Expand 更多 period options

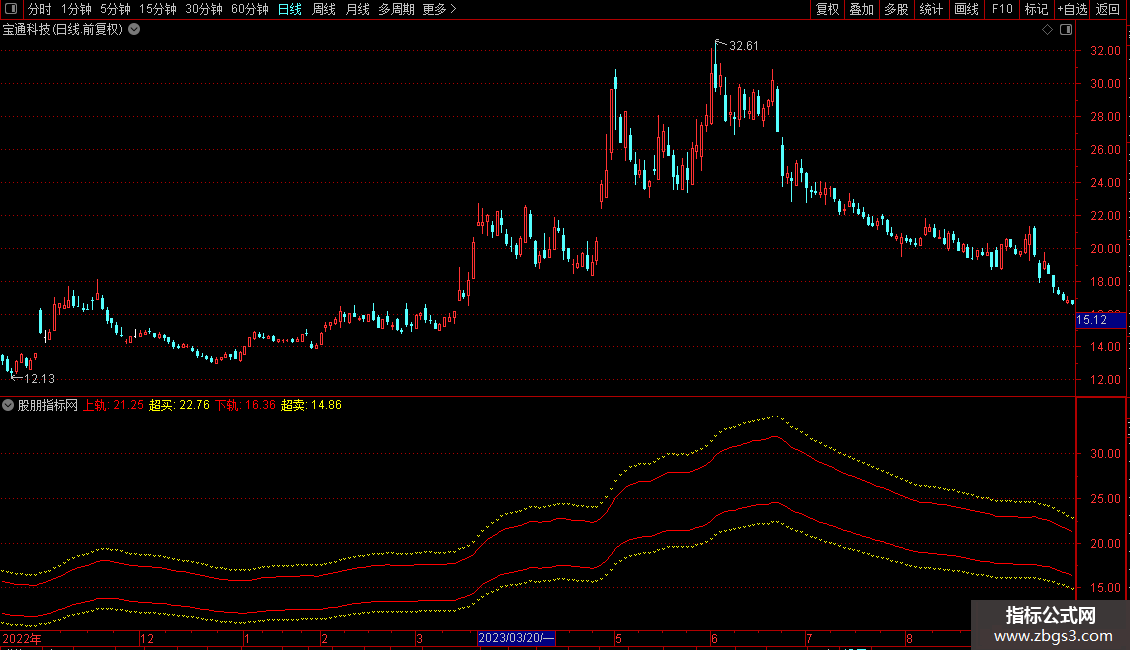[439, 9]
